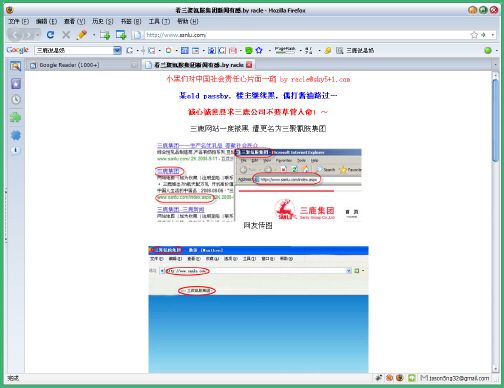
Task: Click the Go arrow in the address bar
Action: (483, 35)
